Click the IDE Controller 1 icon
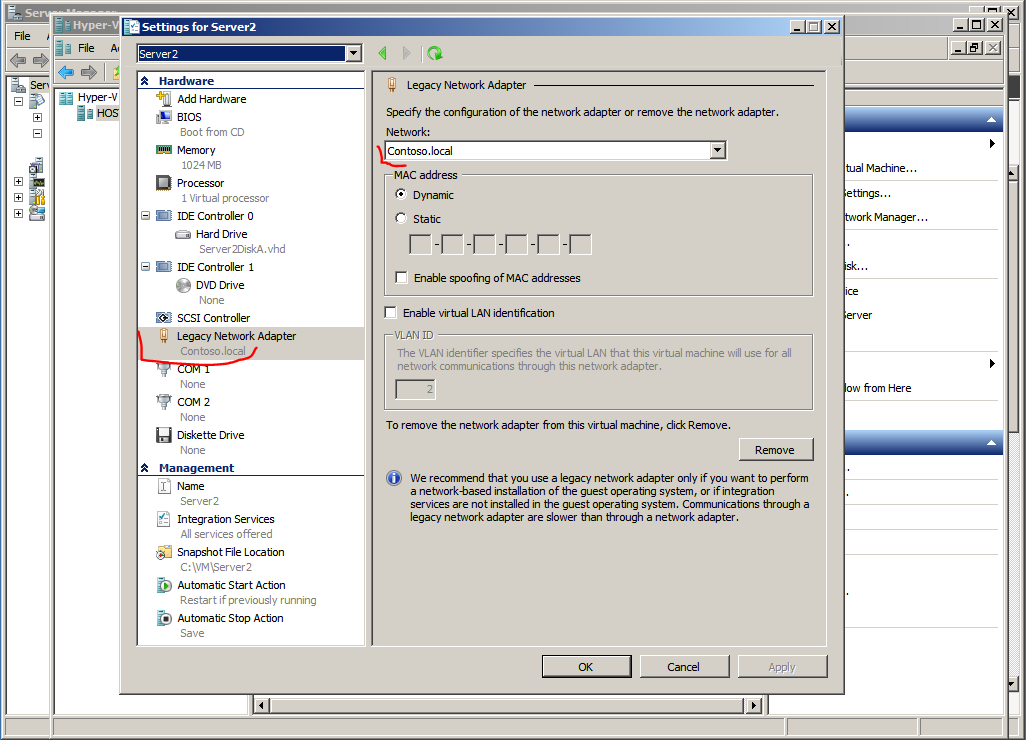Screen dimensions: 1026x740 click(164, 267)
